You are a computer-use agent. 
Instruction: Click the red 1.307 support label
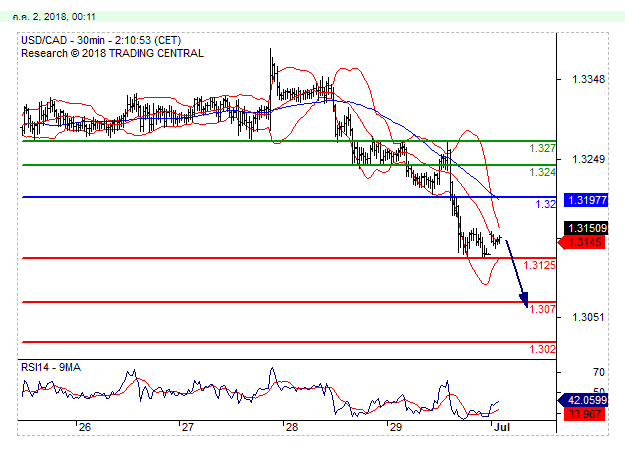click(x=542, y=309)
